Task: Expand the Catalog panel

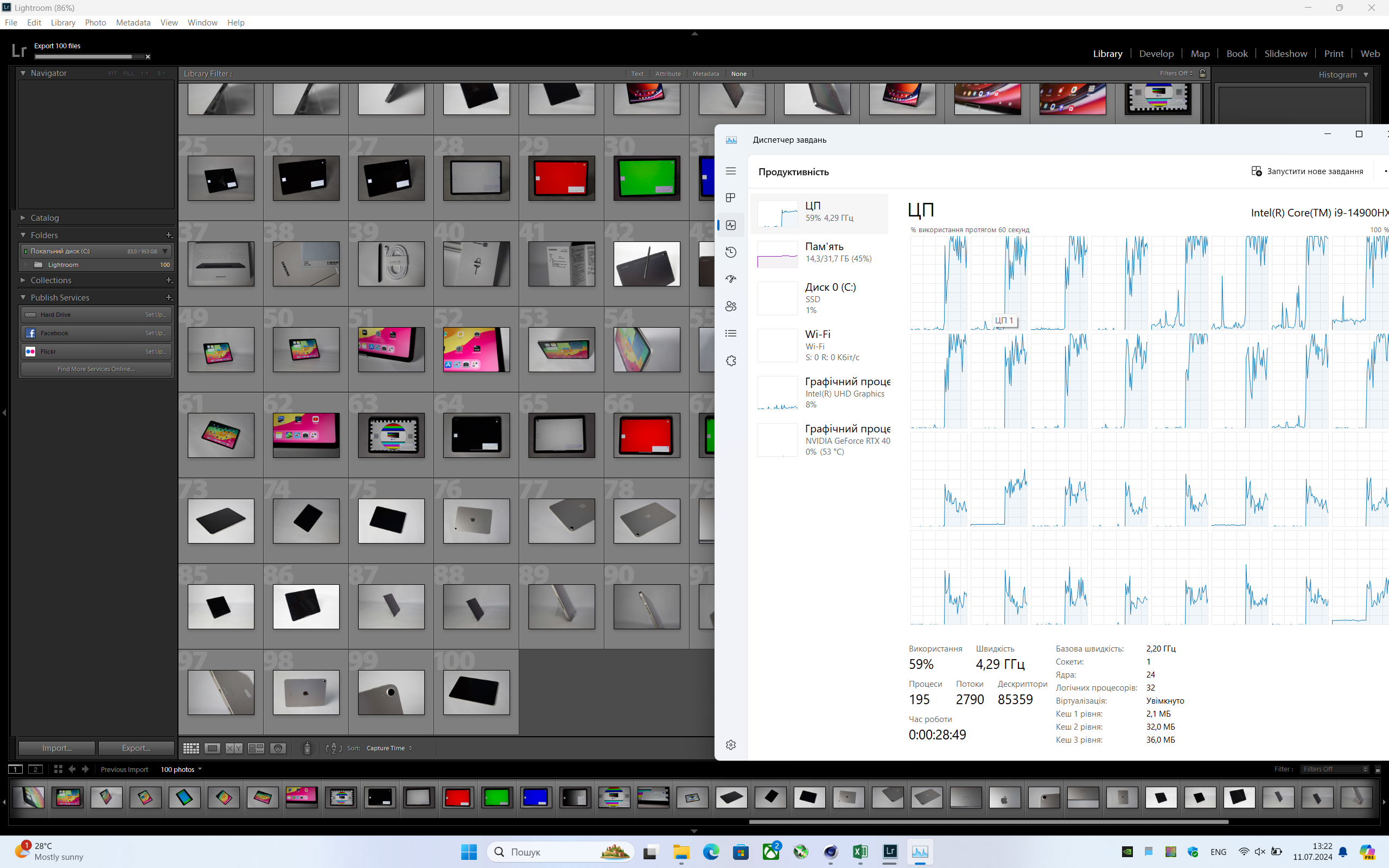Action: coord(23,218)
